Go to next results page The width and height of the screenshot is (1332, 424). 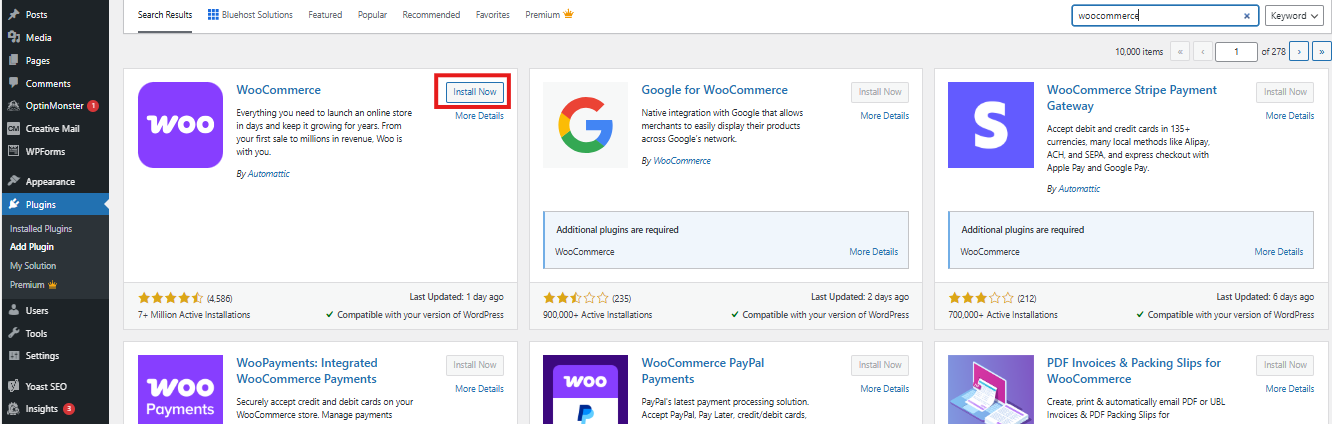(1299, 51)
